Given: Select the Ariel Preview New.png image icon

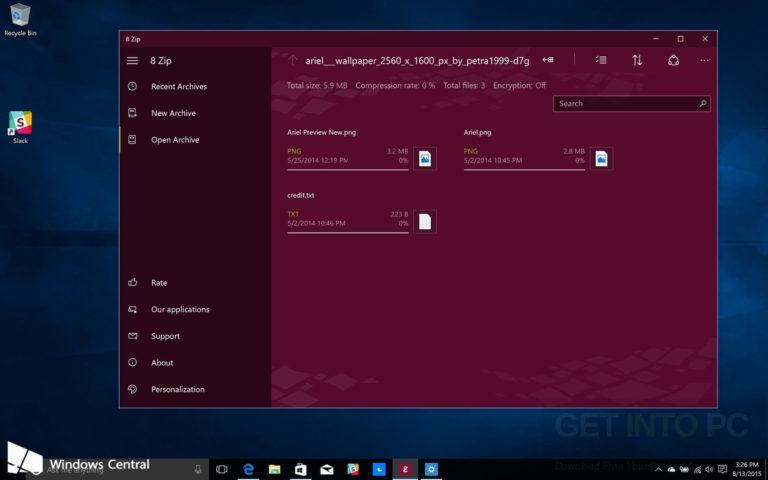Looking at the screenshot, I should point(425,159).
